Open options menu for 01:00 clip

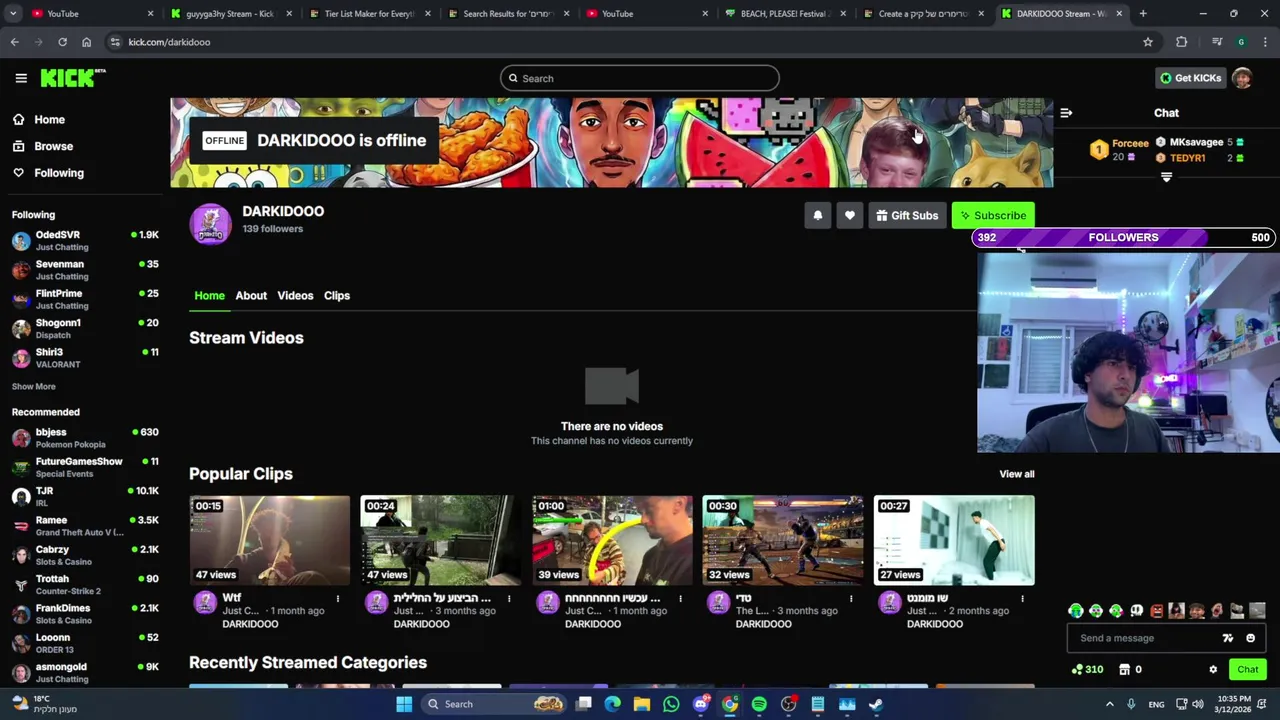[x=680, y=599]
